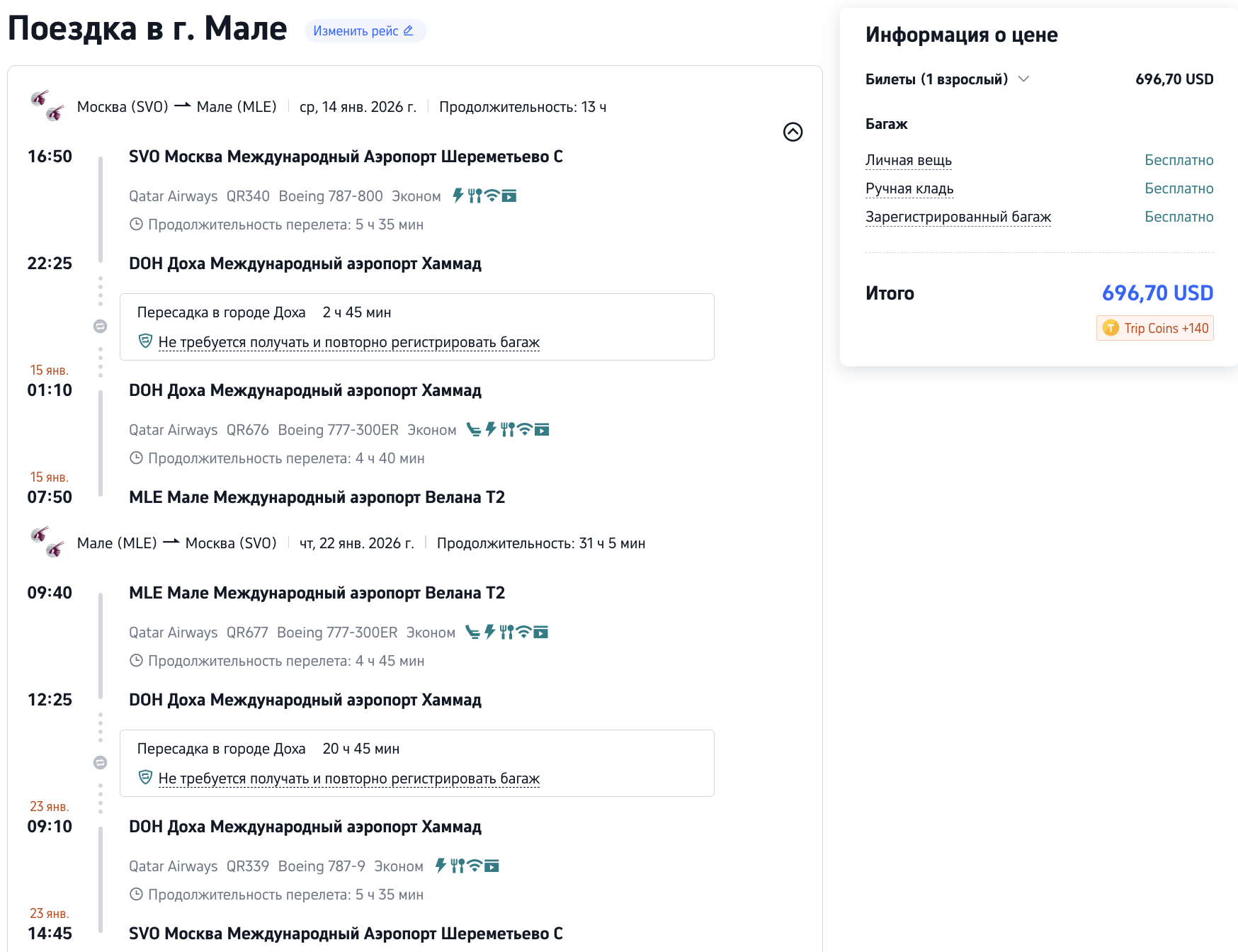
Task: Click the entertainment icon for flight QR677
Action: [541, 632]
